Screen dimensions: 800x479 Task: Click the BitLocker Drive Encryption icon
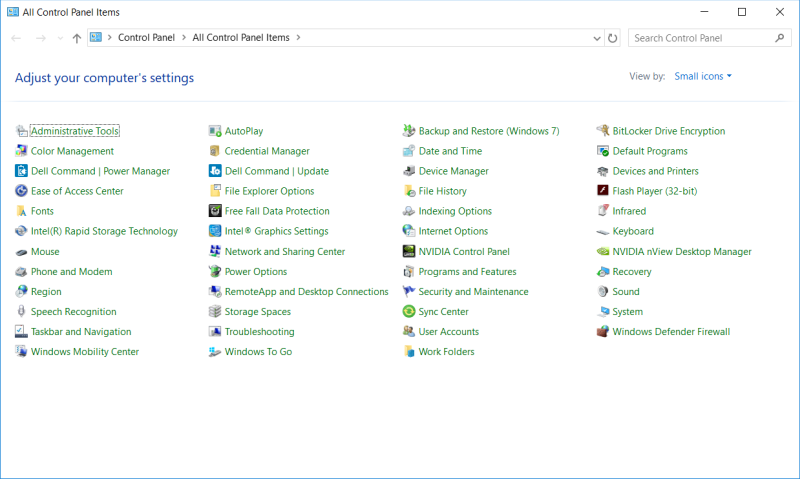pyautogui.click(x=603, y=131)
